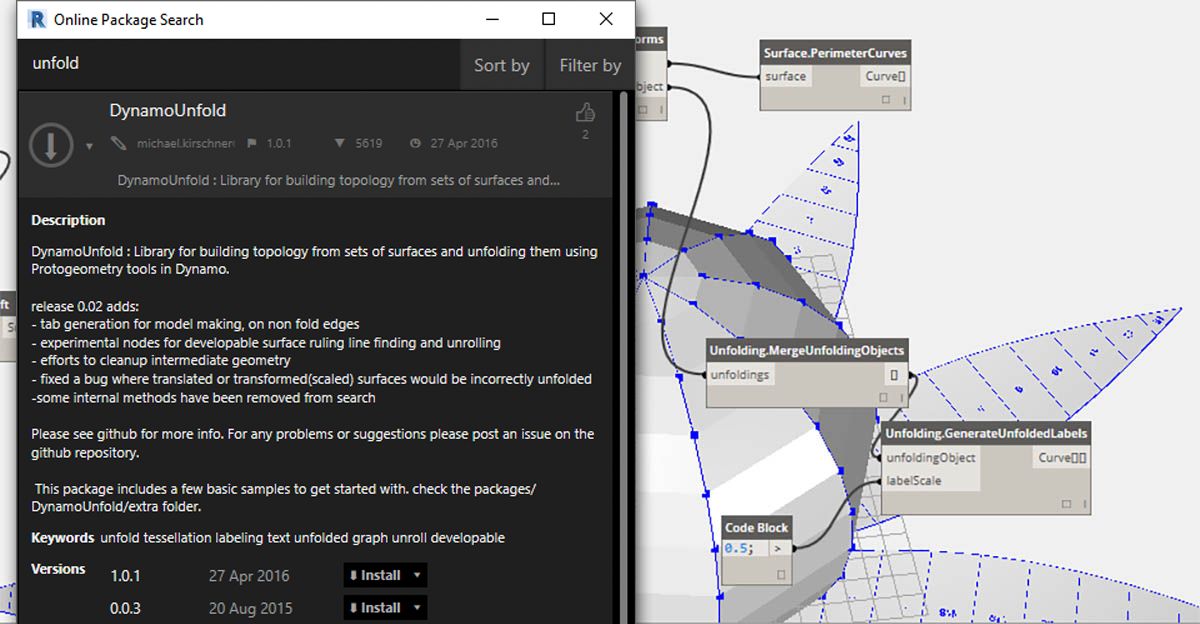This screenshot has width=1200, height=624.
Task: Expand dropdown arrow next to download icon
Action: point(89,147)
